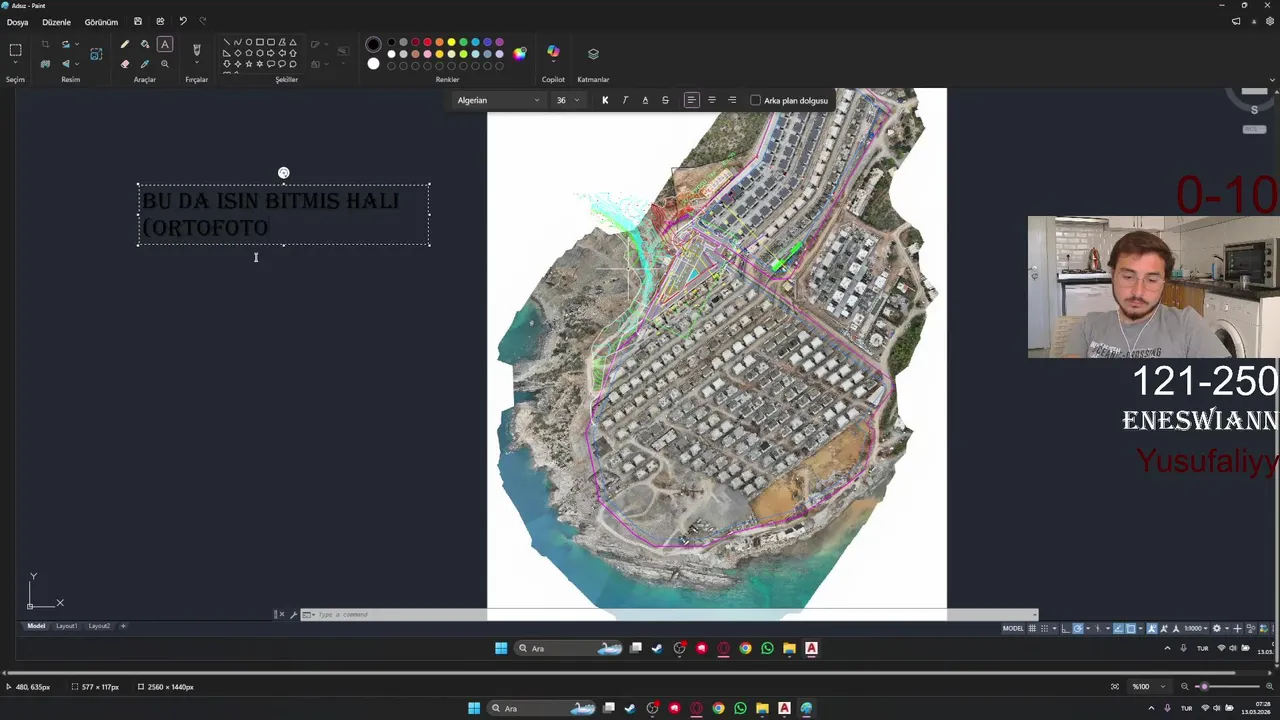Click inside the text box with ORTOFOTO
The width and height of the screenshot is (1280, 720).
pyautogui.click(x=284, y=214)
